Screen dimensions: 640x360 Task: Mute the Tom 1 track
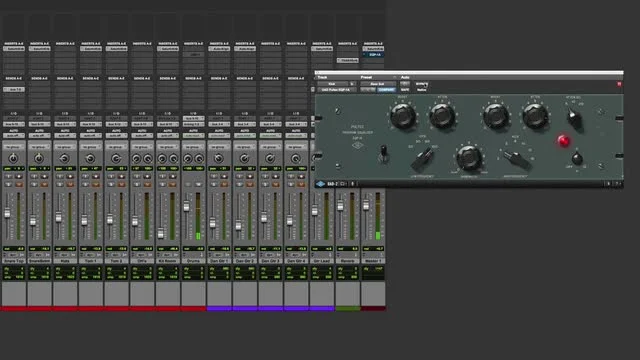96,185
